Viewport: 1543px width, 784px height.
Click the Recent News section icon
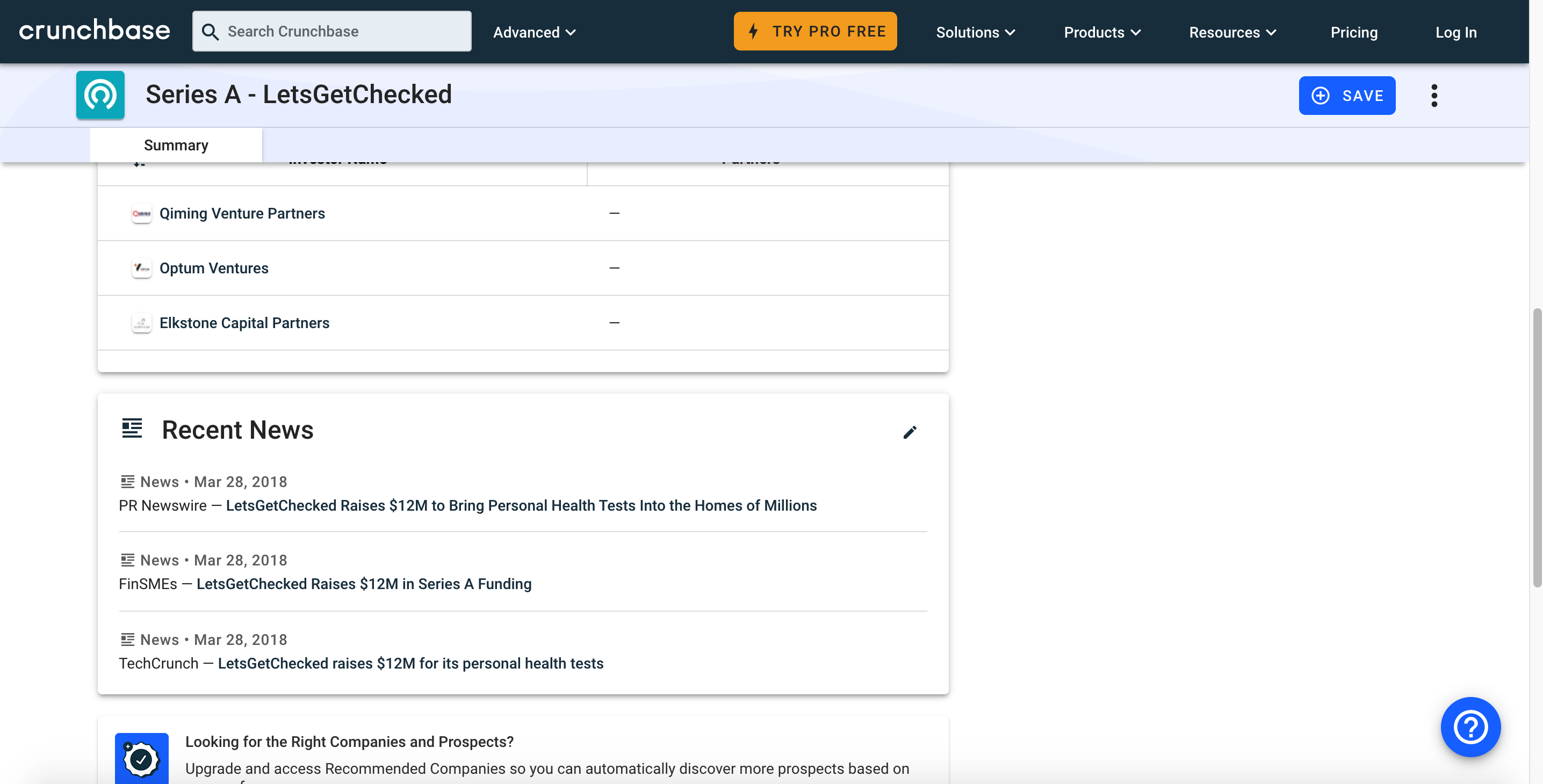tap(131, 429)
